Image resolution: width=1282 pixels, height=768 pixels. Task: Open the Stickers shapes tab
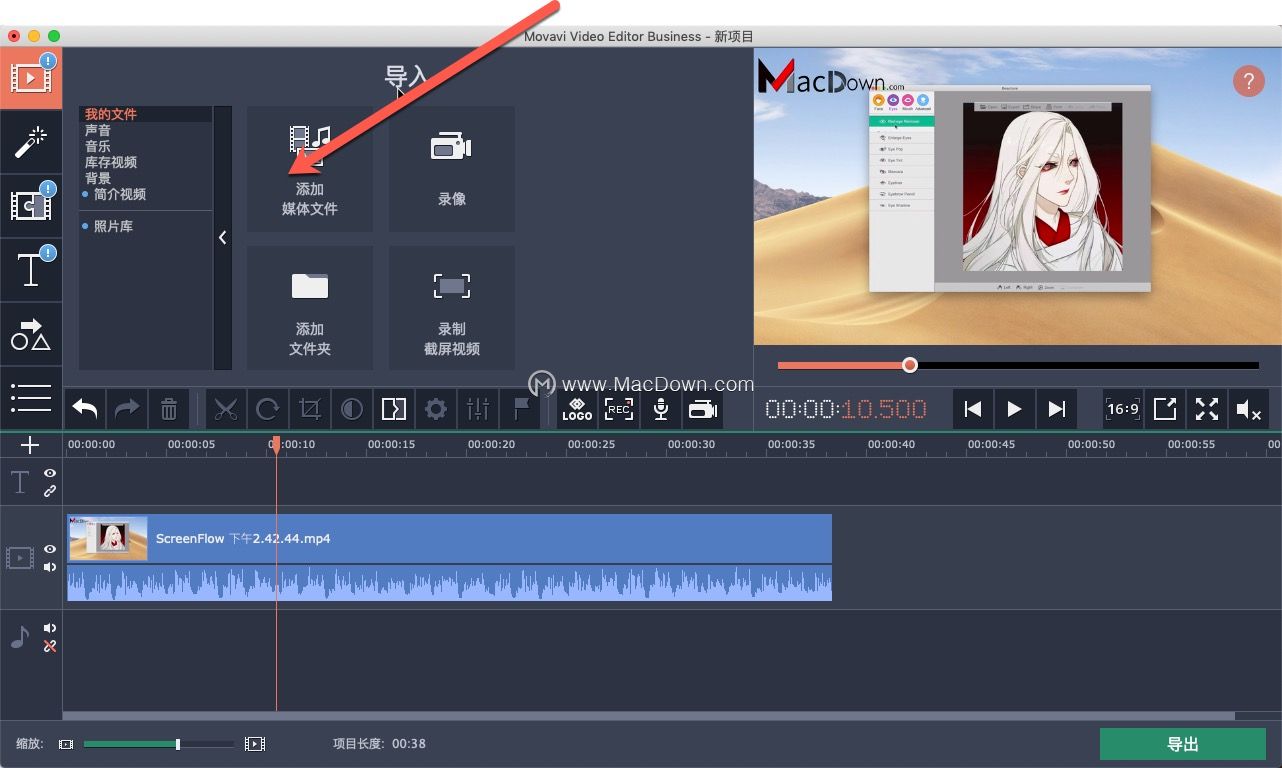point(31,334)
